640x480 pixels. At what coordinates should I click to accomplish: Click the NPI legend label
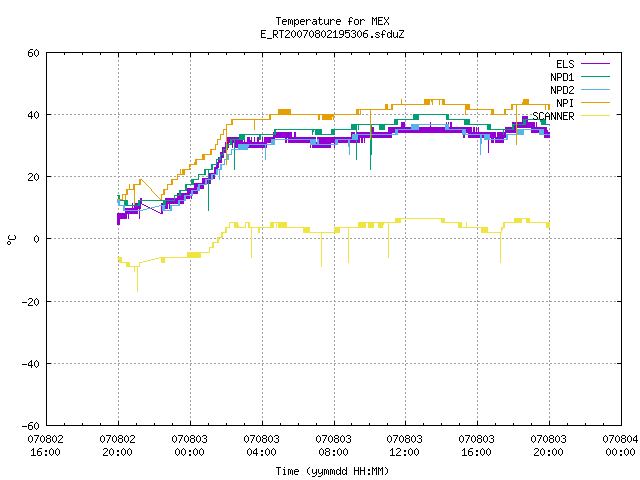[x=565, y=103]
